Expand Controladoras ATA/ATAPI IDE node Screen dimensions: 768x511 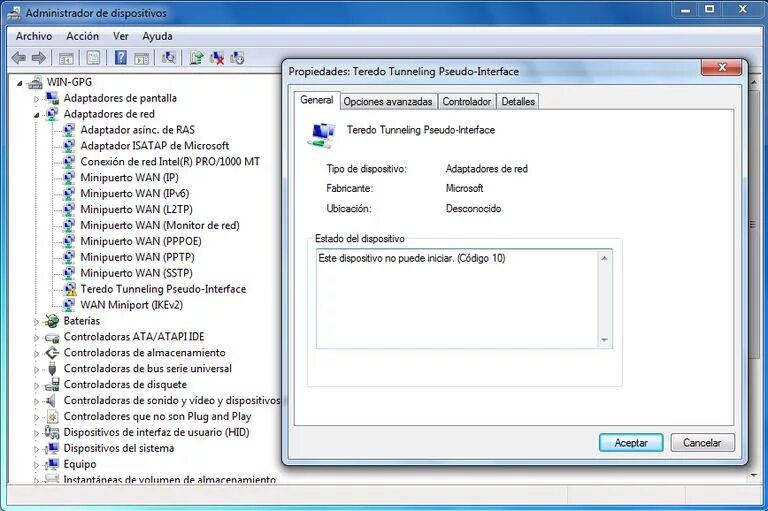tap(36, 338)
